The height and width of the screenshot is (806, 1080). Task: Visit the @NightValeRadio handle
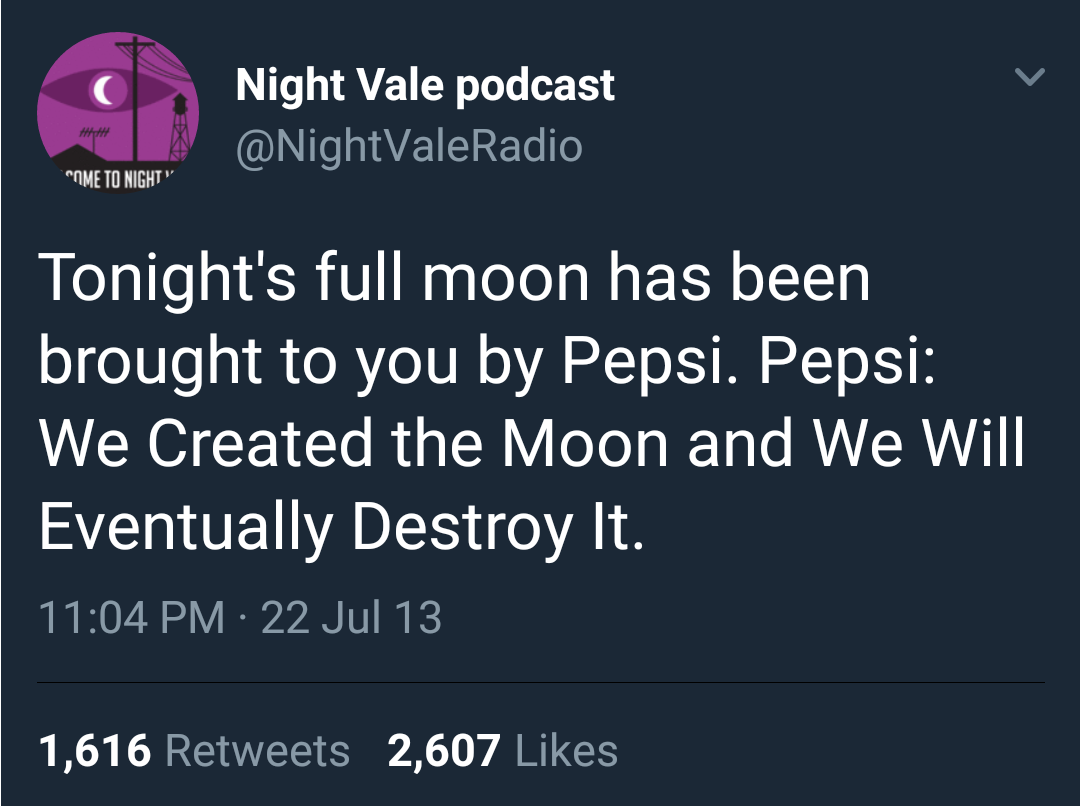tap(408, 146)
